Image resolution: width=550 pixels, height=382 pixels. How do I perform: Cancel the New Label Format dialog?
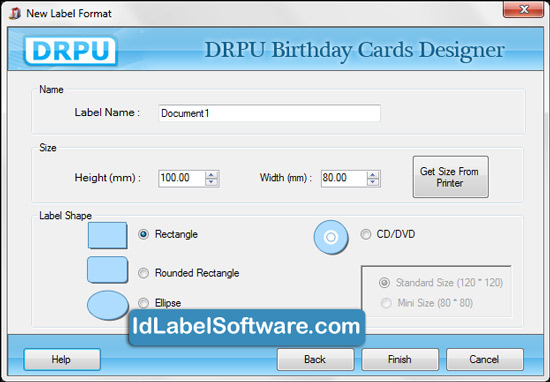coord(485,360)
